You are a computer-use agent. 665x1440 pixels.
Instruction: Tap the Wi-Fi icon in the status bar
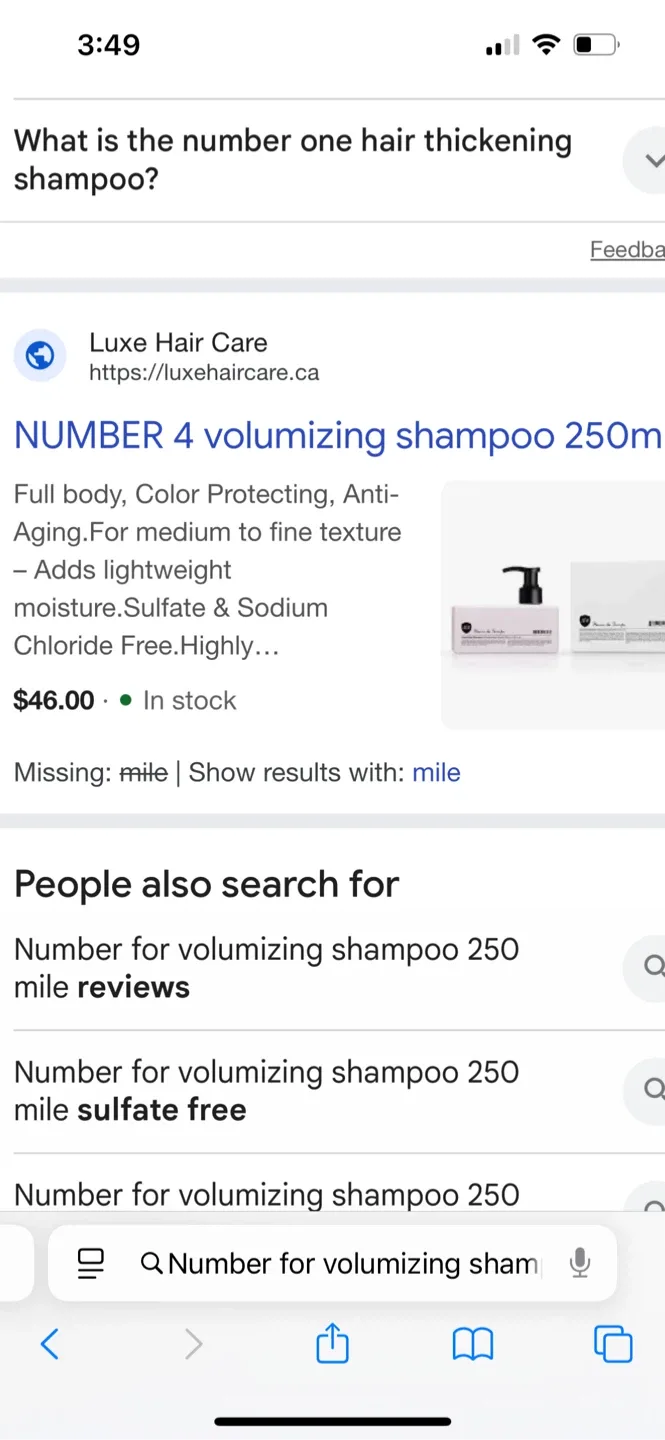click(546, 43)
